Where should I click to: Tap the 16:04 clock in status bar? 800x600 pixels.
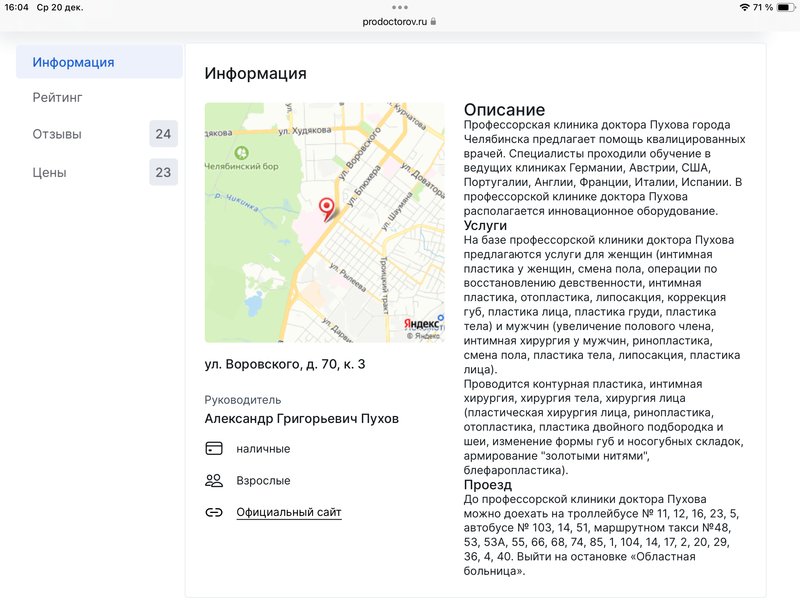(17, 7)
